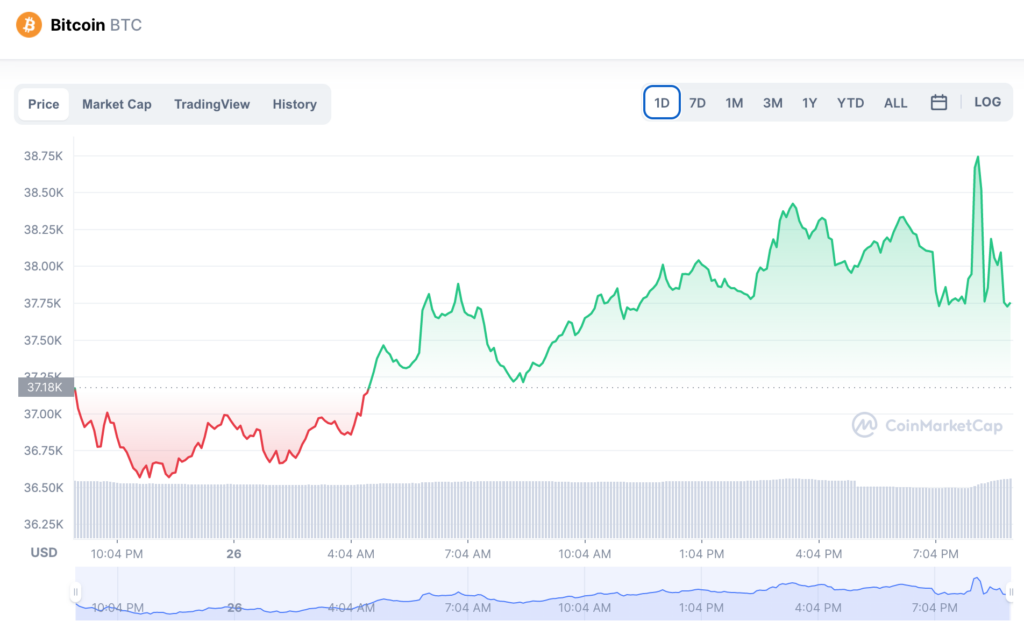Select the YTD time range
Viewport: 1024px width, 628px height.
(850, 102)
